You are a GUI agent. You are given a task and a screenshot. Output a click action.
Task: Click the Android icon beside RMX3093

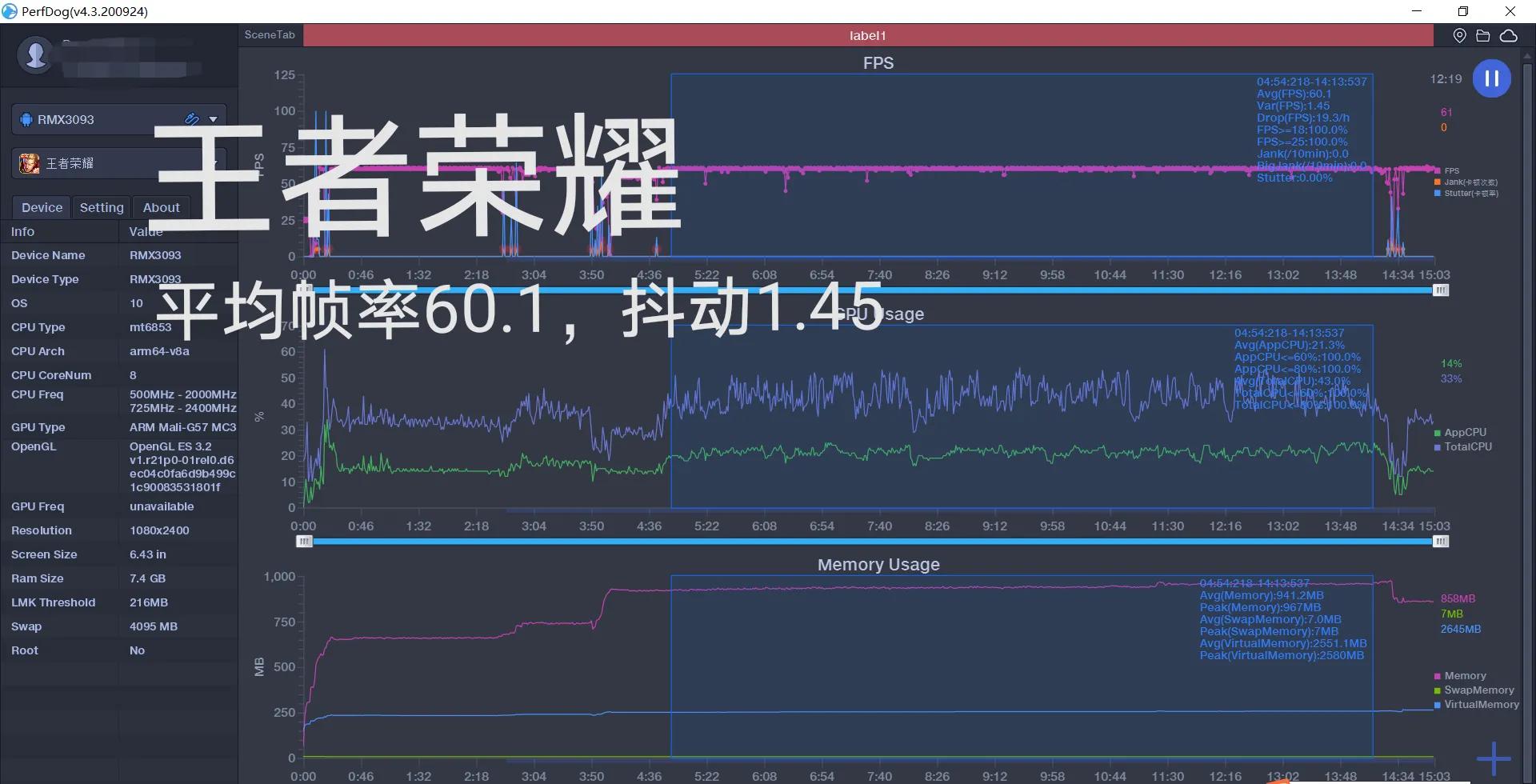[26, 119]
